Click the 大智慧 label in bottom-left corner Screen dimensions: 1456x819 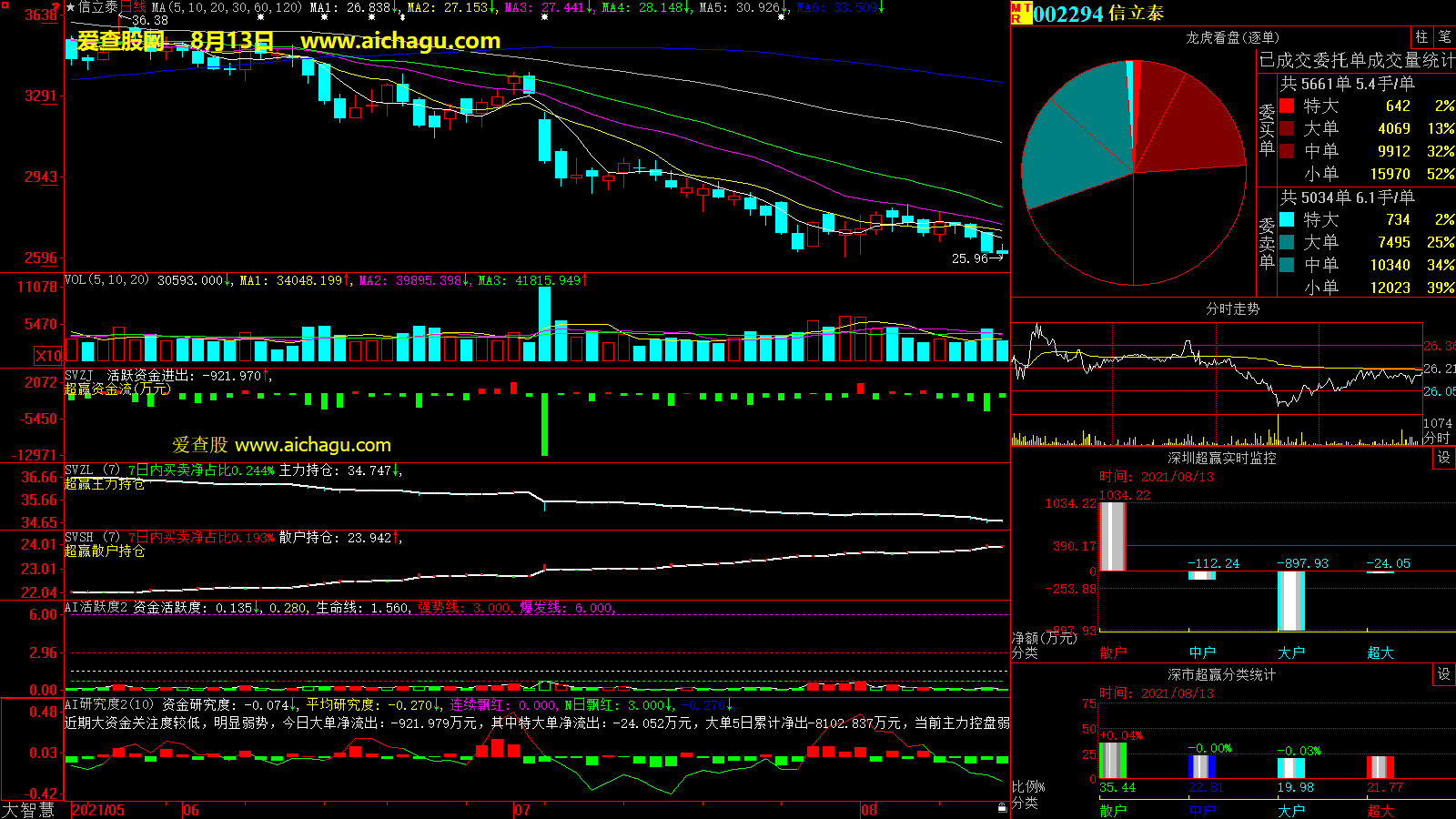pyautogui.click(x=29, y=810)
